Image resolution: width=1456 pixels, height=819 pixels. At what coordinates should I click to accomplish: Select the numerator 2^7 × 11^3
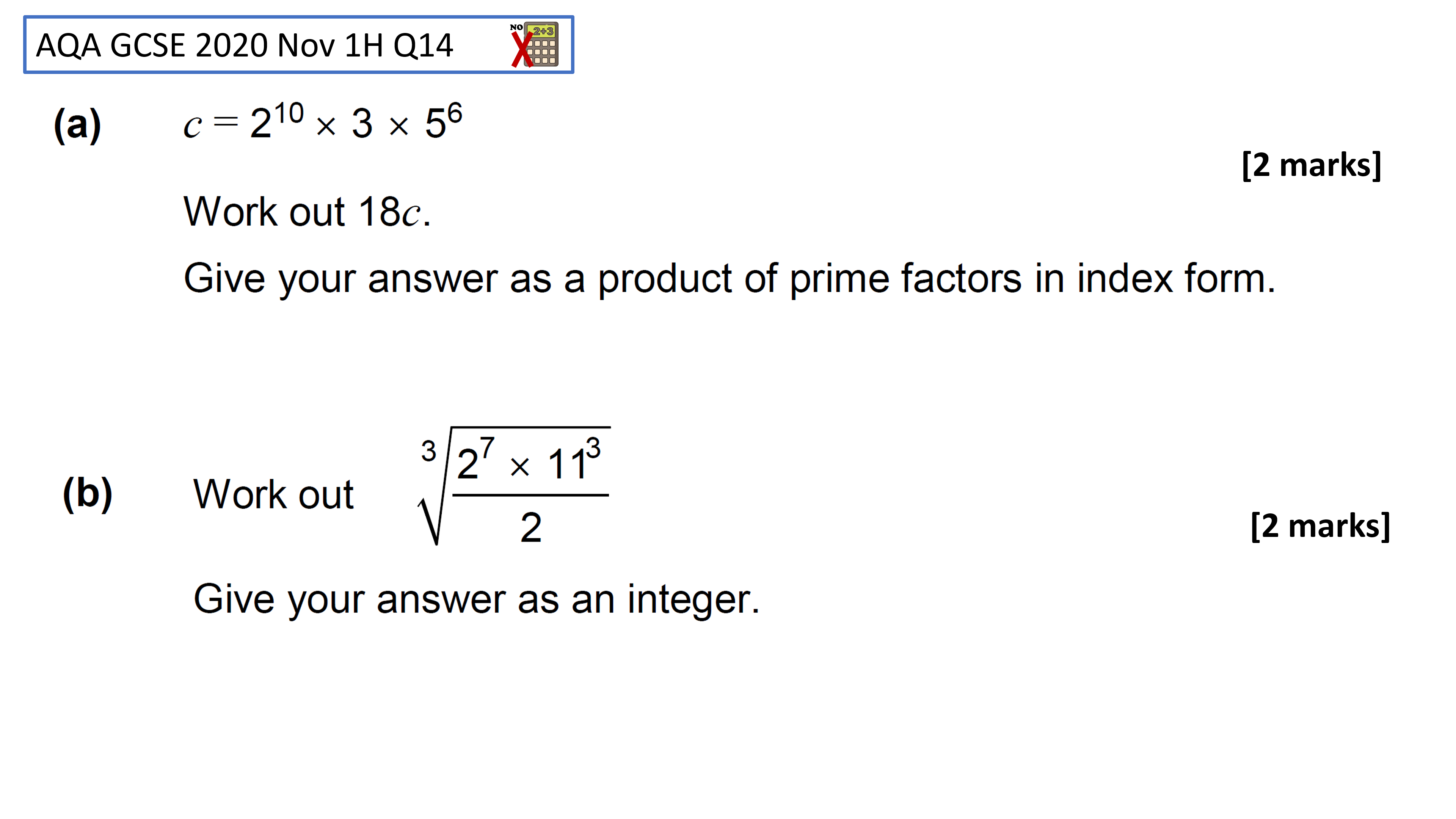tap(529, 459)
